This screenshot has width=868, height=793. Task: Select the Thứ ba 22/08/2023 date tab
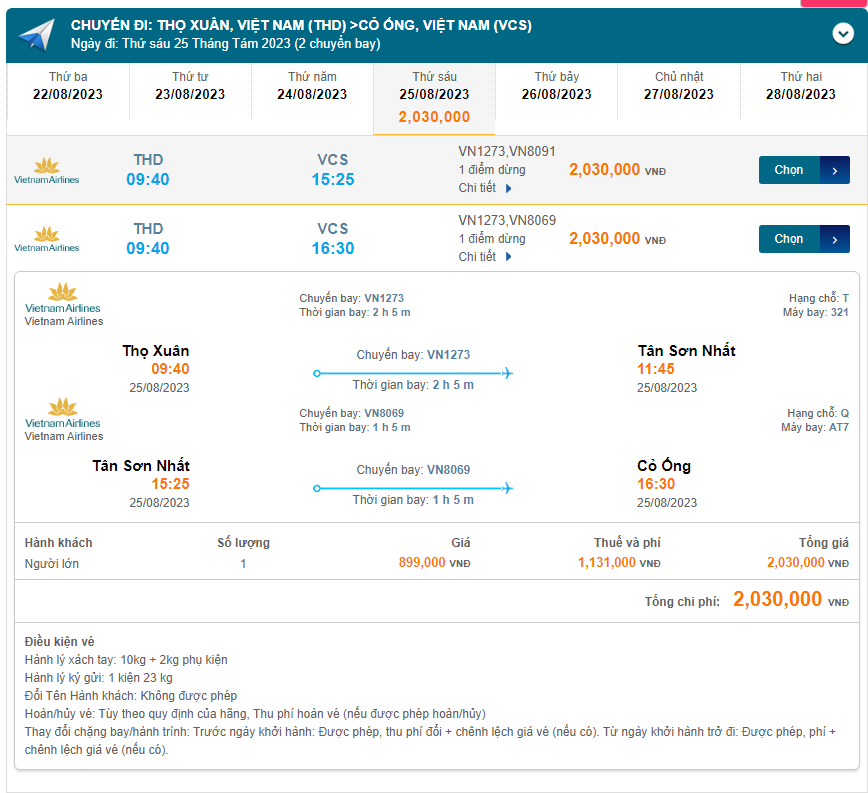[x=68, y=86]
